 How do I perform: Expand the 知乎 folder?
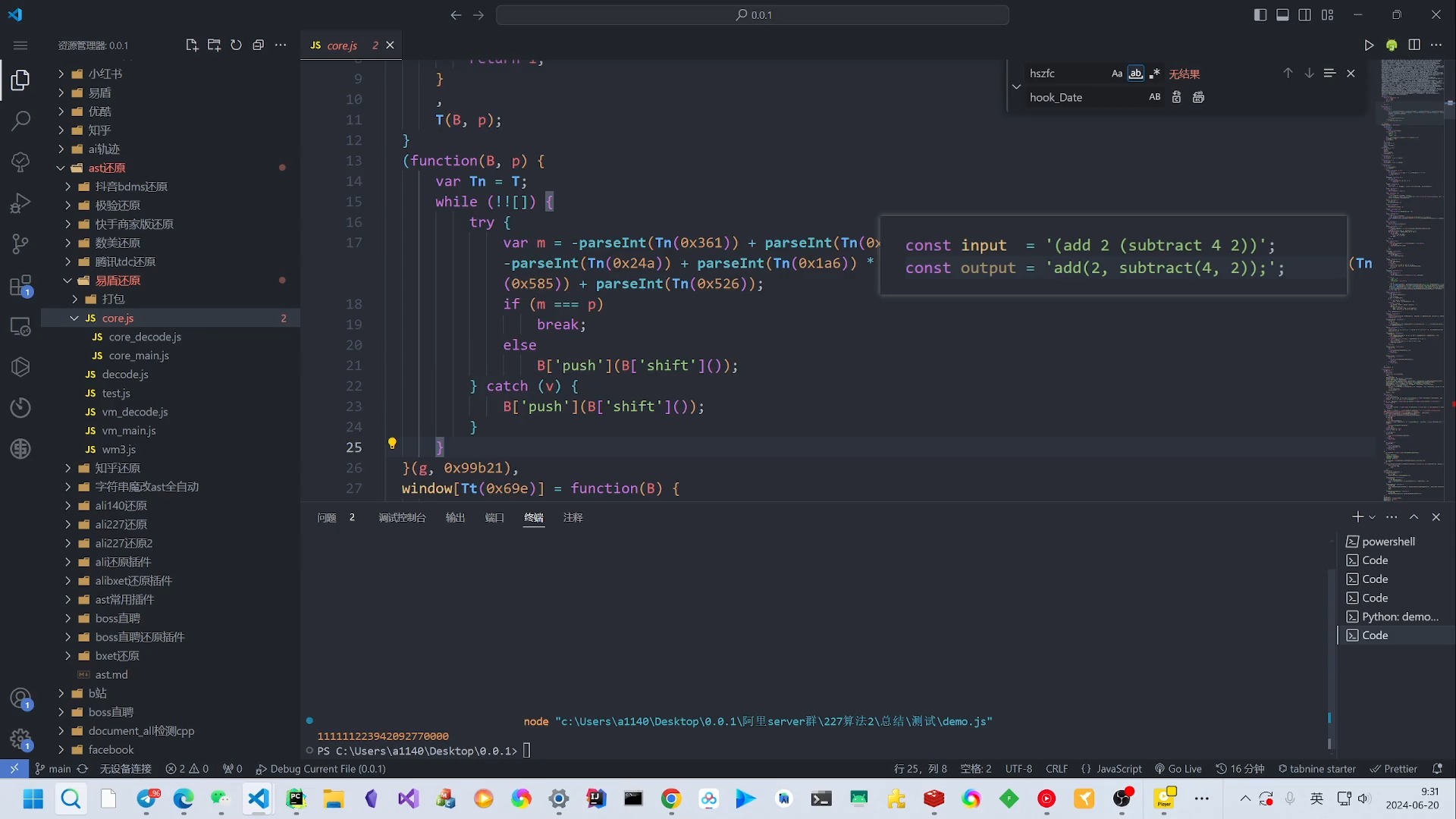click(61, 130)
